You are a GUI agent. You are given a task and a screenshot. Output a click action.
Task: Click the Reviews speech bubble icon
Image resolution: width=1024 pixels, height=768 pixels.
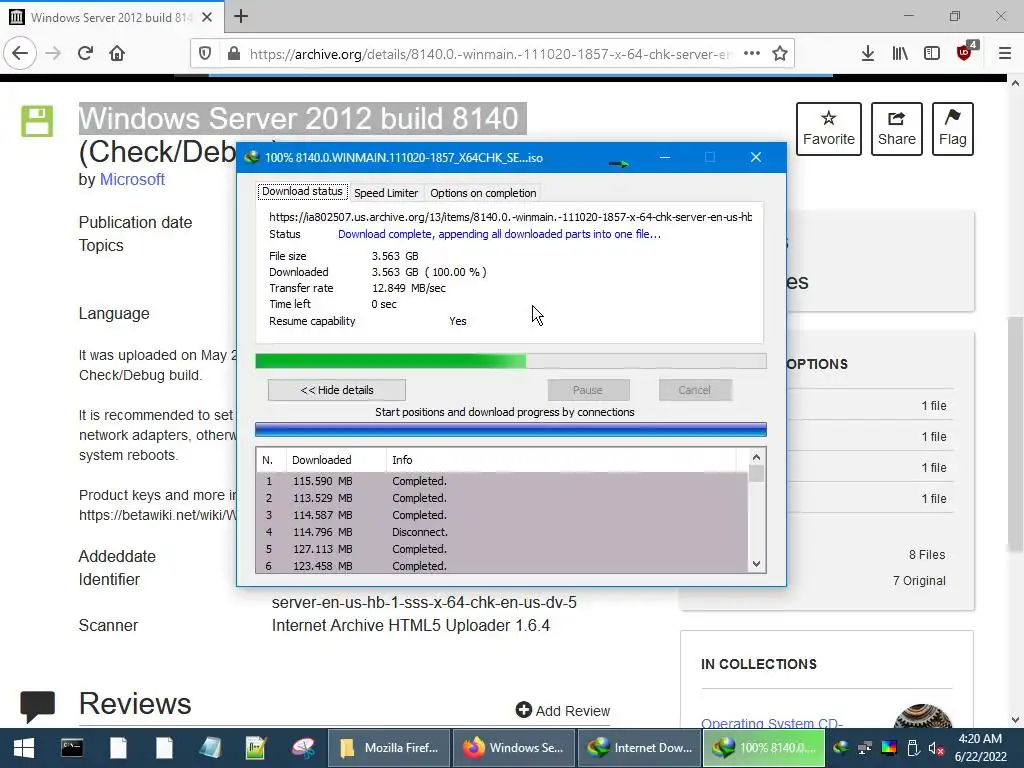37,705
